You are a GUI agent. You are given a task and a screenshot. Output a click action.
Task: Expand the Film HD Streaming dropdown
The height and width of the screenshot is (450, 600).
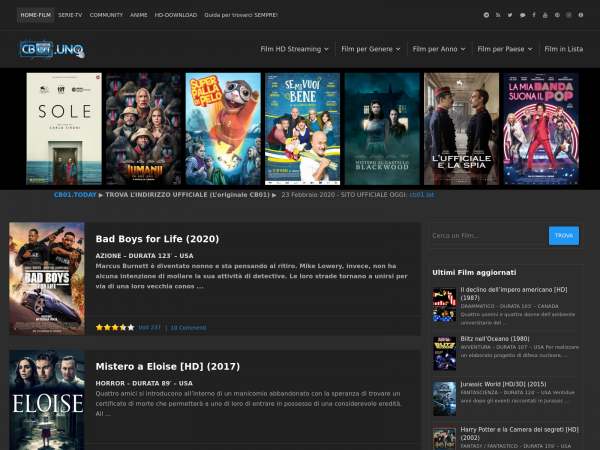coord(294,49)
